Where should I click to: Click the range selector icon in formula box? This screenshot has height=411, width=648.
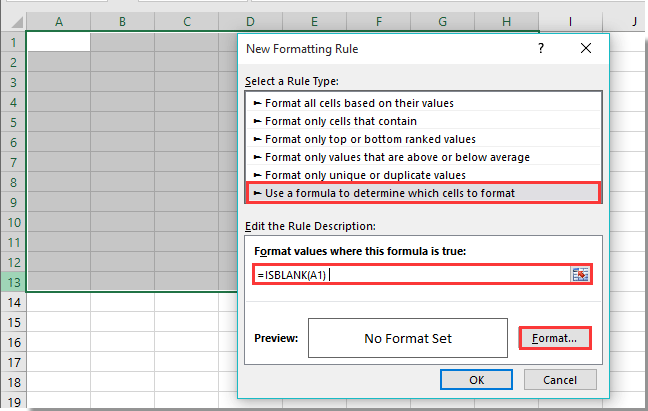click(580, 274)
